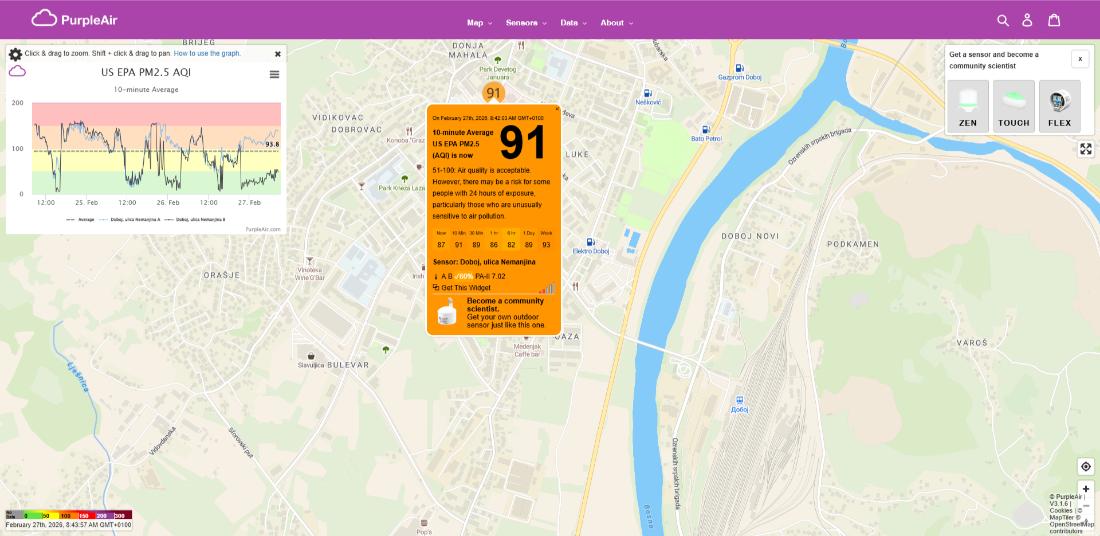Click the 'US EPA PM2.5 AQI' chart title
Screen dimensions: 1100x536
(x=146, y=72)
